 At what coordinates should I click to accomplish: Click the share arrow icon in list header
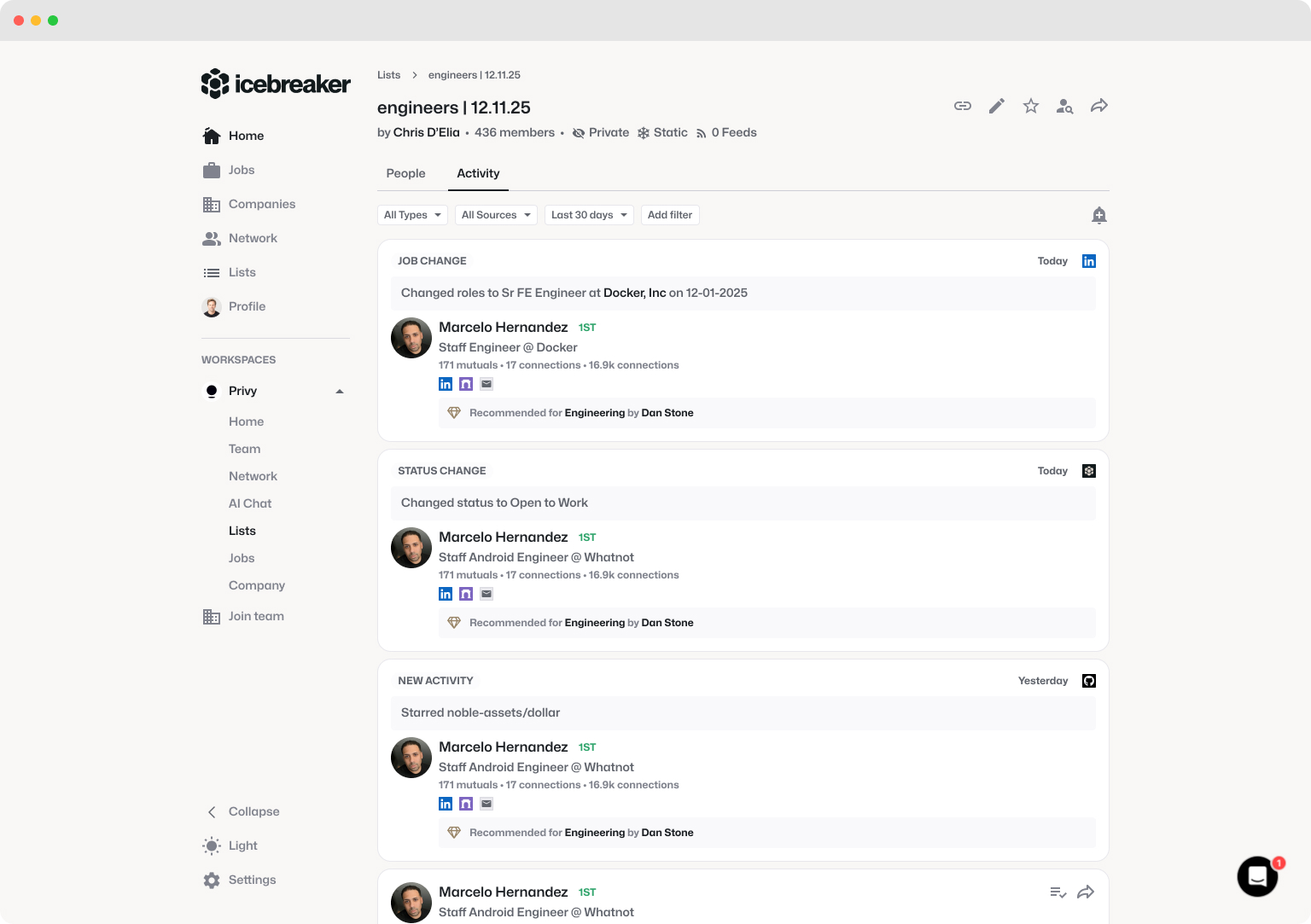(1099, 106)
